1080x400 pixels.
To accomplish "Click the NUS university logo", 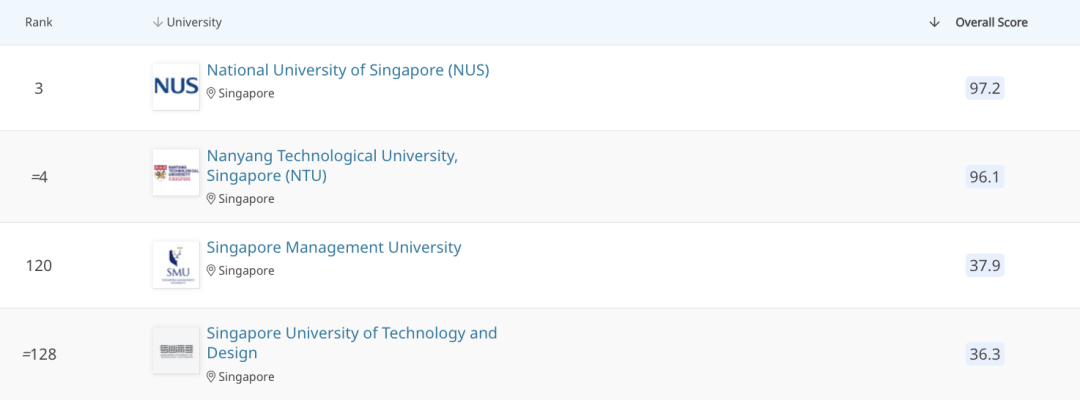I will 176,87.
